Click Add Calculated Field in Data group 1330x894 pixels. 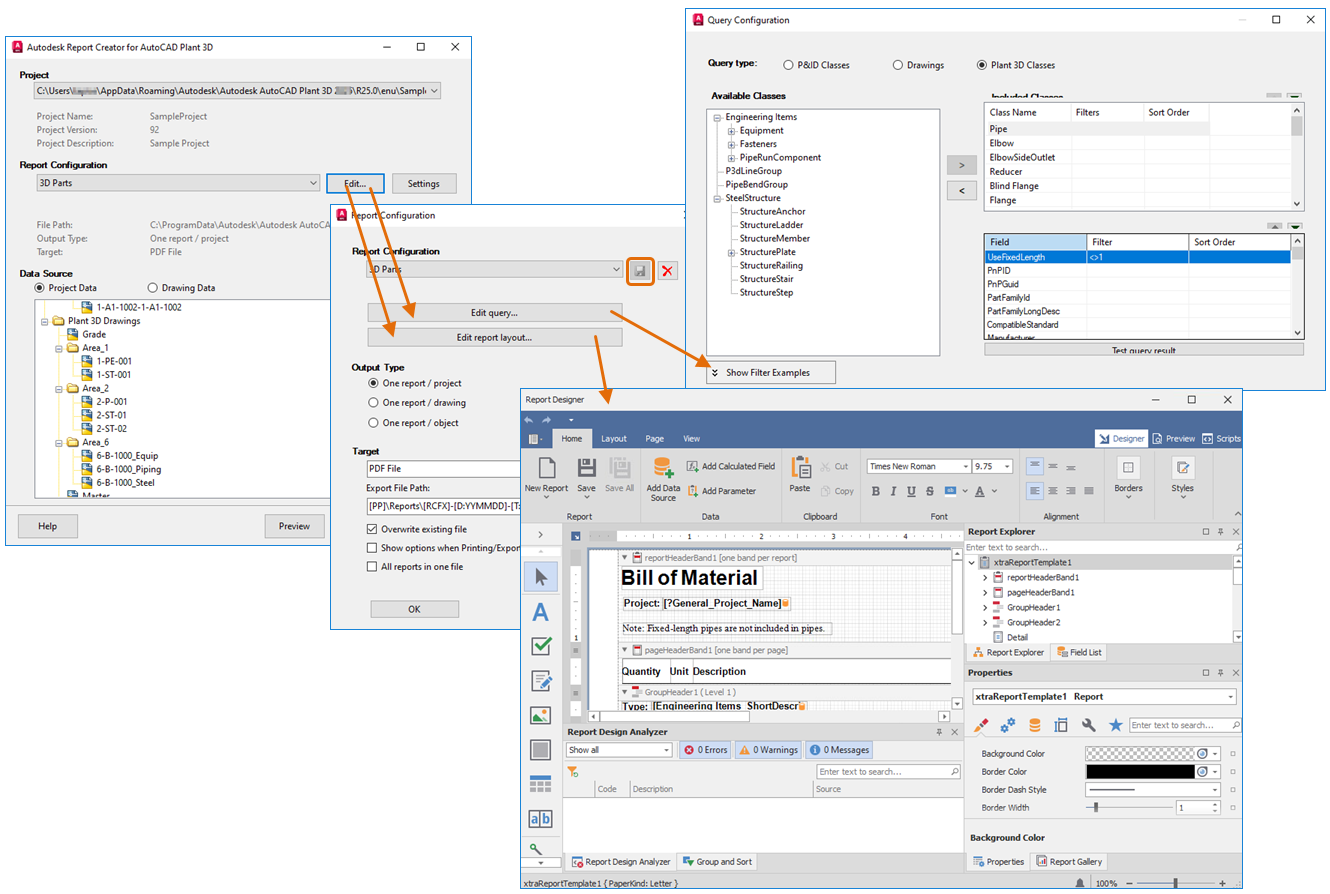730,466
